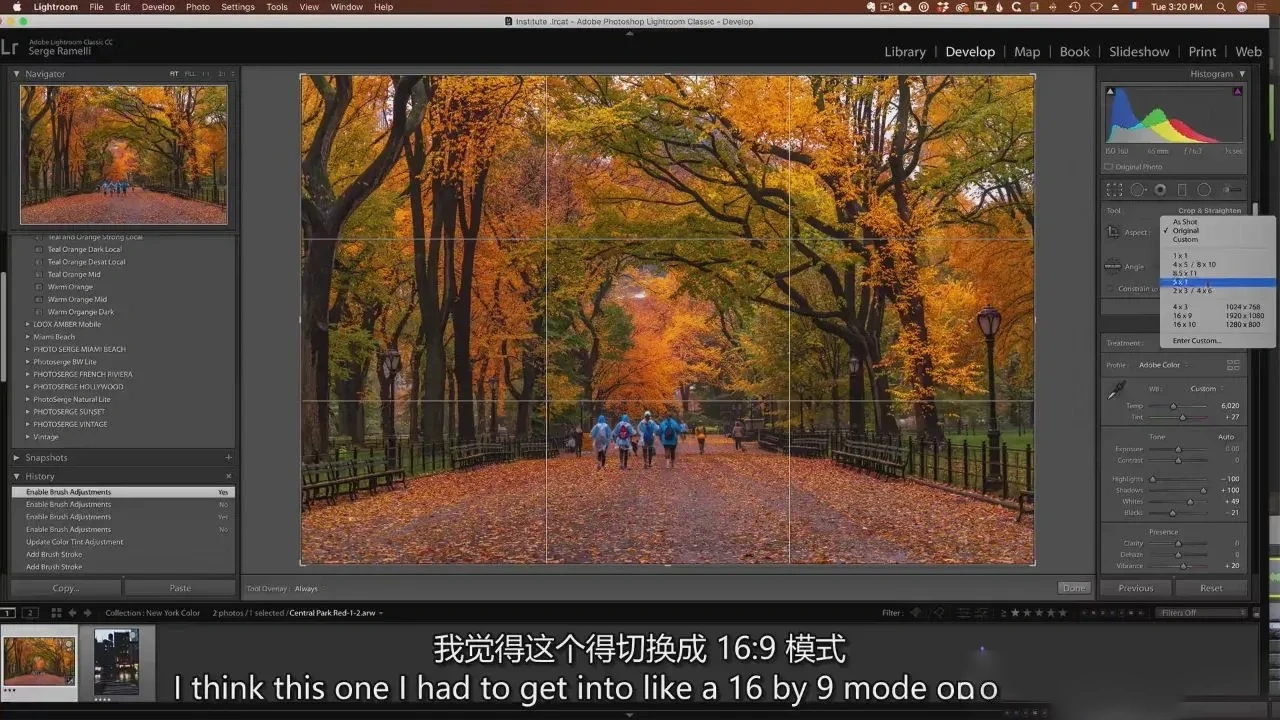
Task: Click the Reset button
Action: click(x=1211, y=588)
